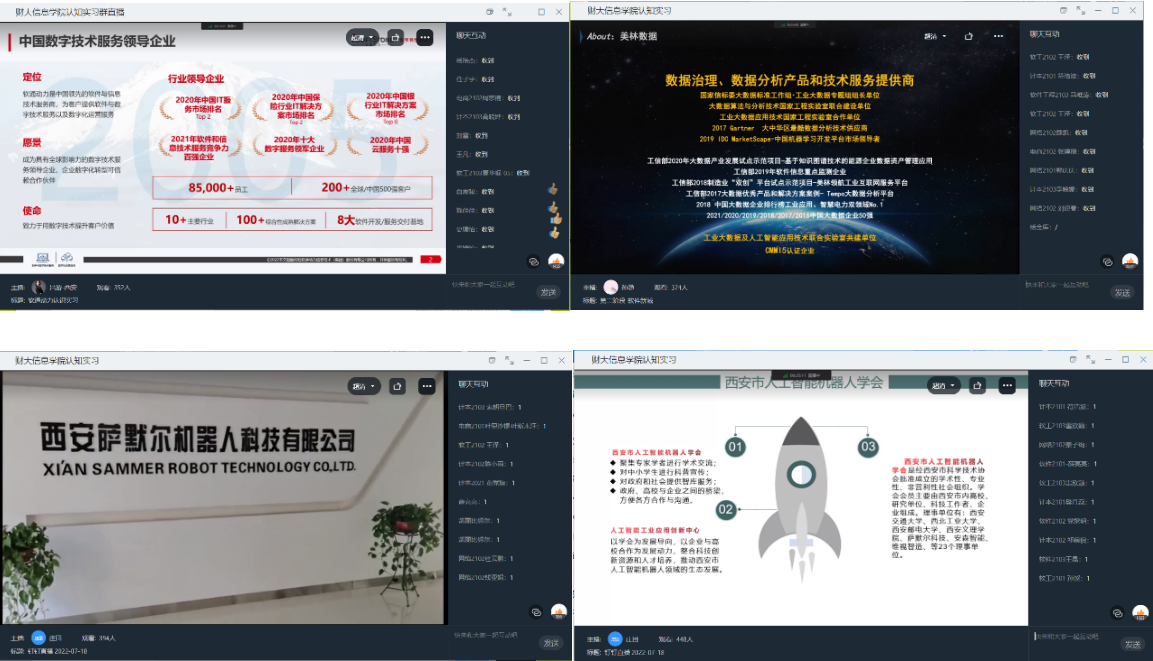Open video quality dropdown in 中国数字技术服务领导企业 window
Viewport: 1153px width, 661px height.
pyautogui.click(x=362, y=37)
